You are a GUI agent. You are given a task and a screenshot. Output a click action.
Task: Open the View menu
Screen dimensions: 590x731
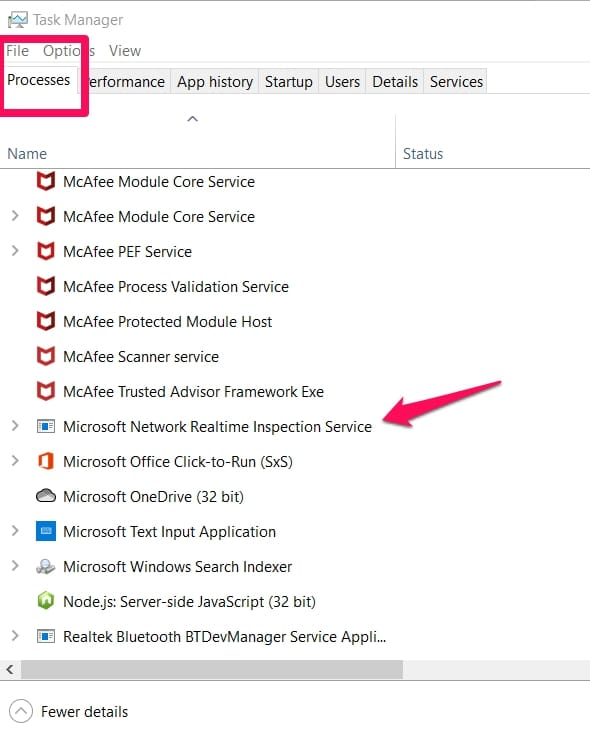[x=125, y=50]
